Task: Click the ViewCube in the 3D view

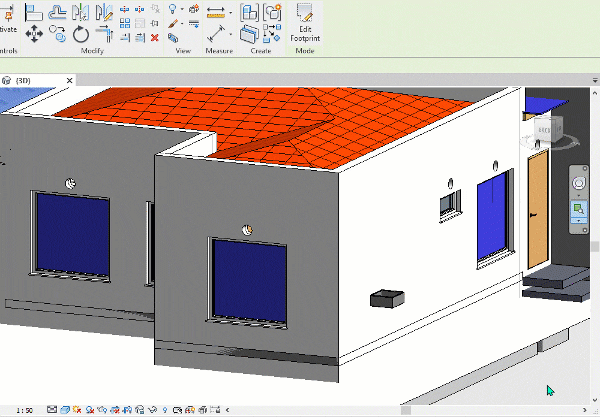Action: [x=549, y=130]
